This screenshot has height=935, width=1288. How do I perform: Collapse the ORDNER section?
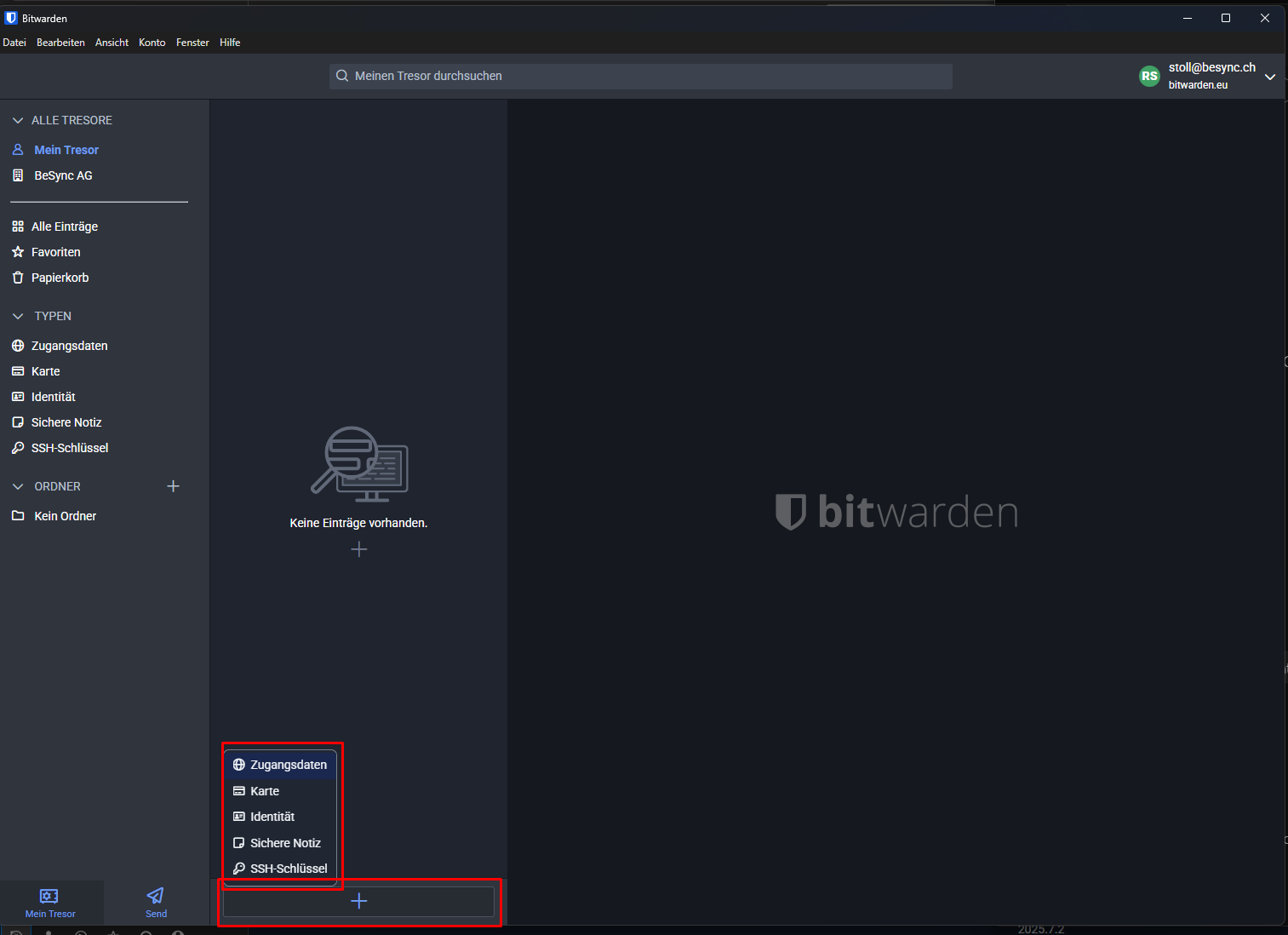click(18, 486)
